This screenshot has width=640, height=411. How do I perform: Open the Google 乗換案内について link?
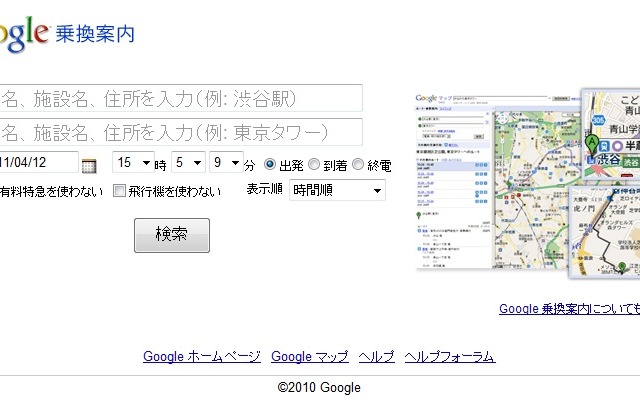tap(569, 309)
